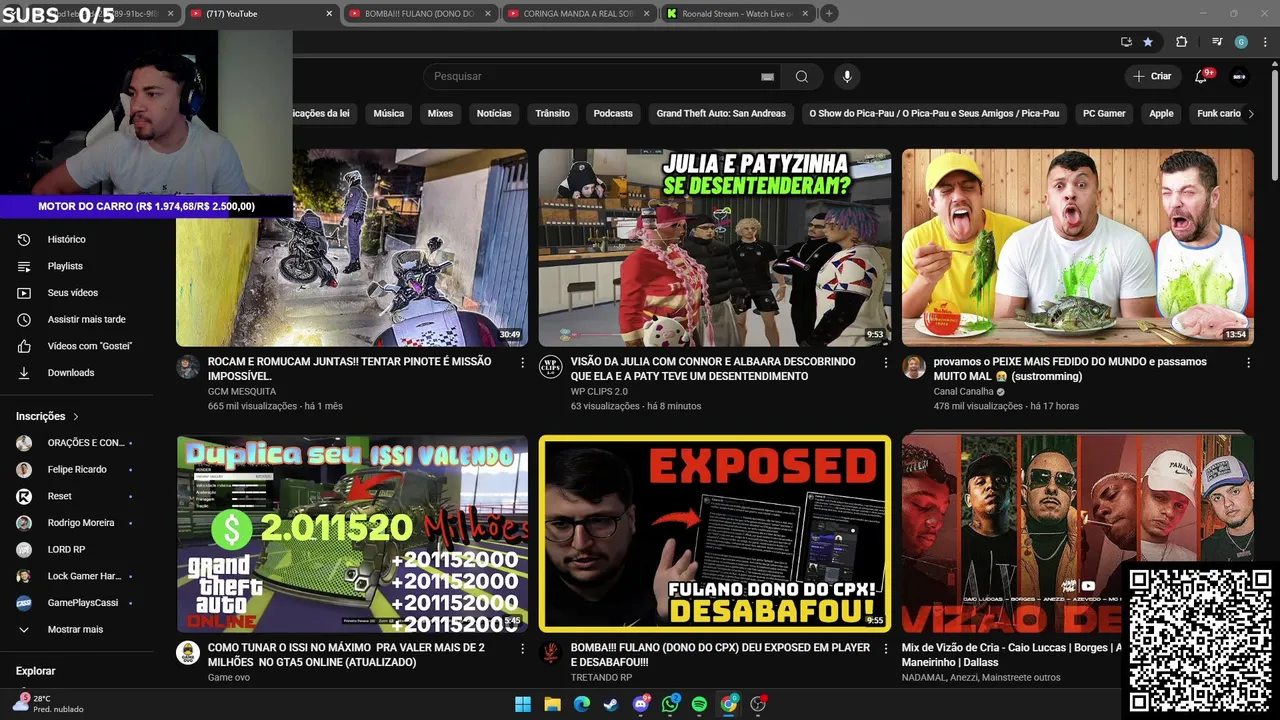Play the Duplica seu ISSI thumbnail
This screenshot has width=1280, height=720.
(x=352, y=534)
